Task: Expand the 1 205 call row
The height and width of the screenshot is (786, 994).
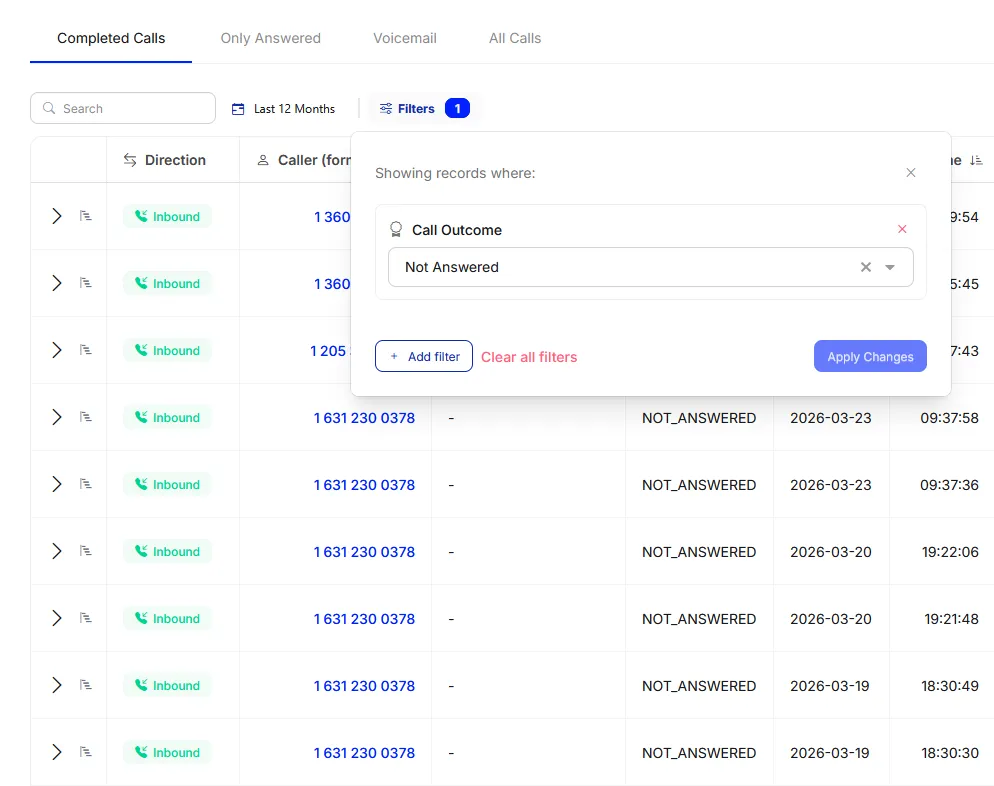Action: [56, 350]
